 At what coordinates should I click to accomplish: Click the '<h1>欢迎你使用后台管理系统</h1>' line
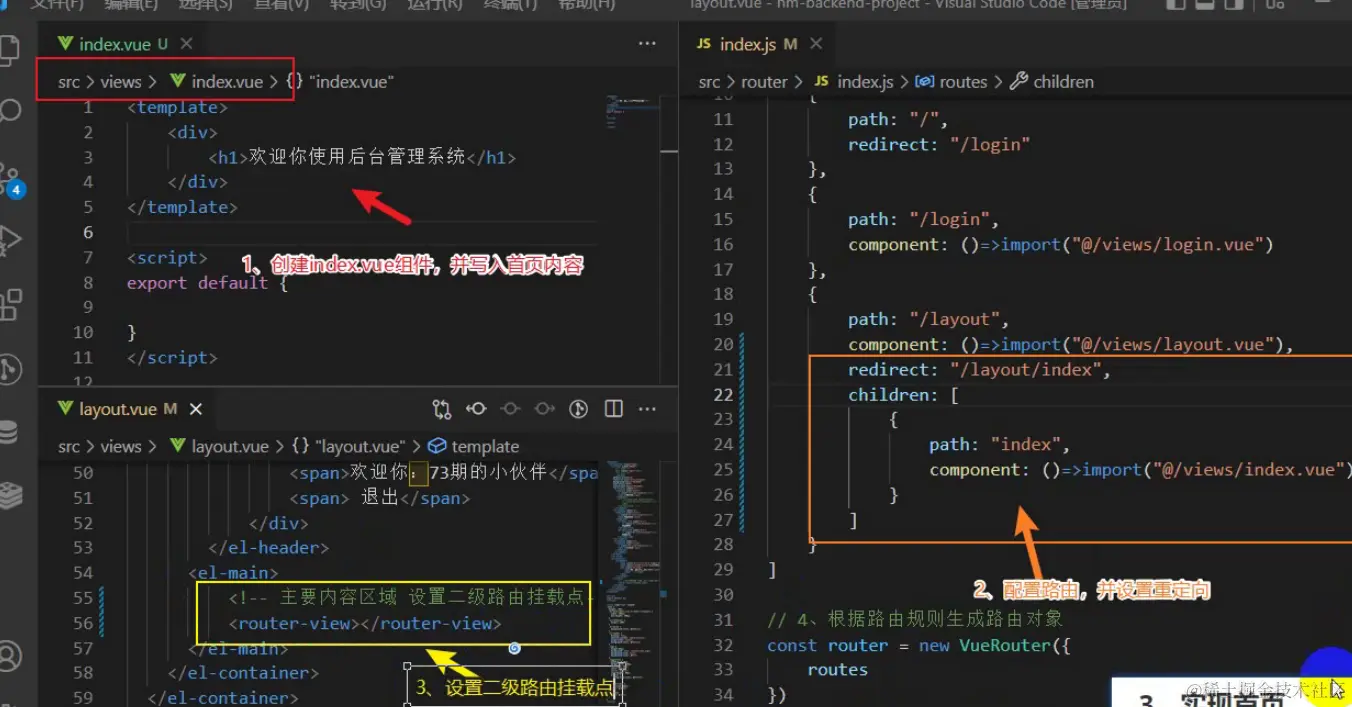[x=363, y=157]
